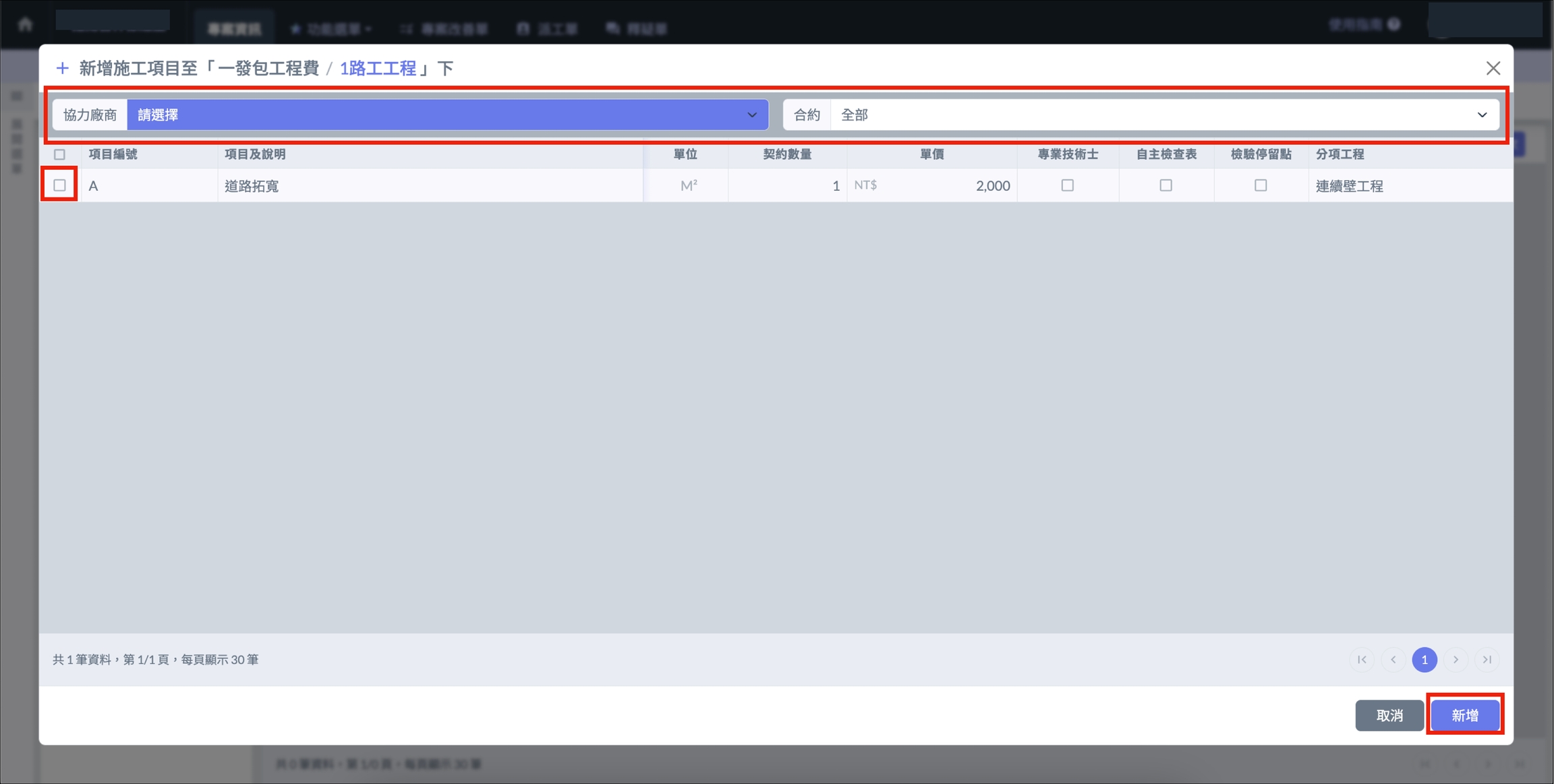1554x784 pixels.
Task: Click the plus icon beside dialog title
Action: [62, 68]
